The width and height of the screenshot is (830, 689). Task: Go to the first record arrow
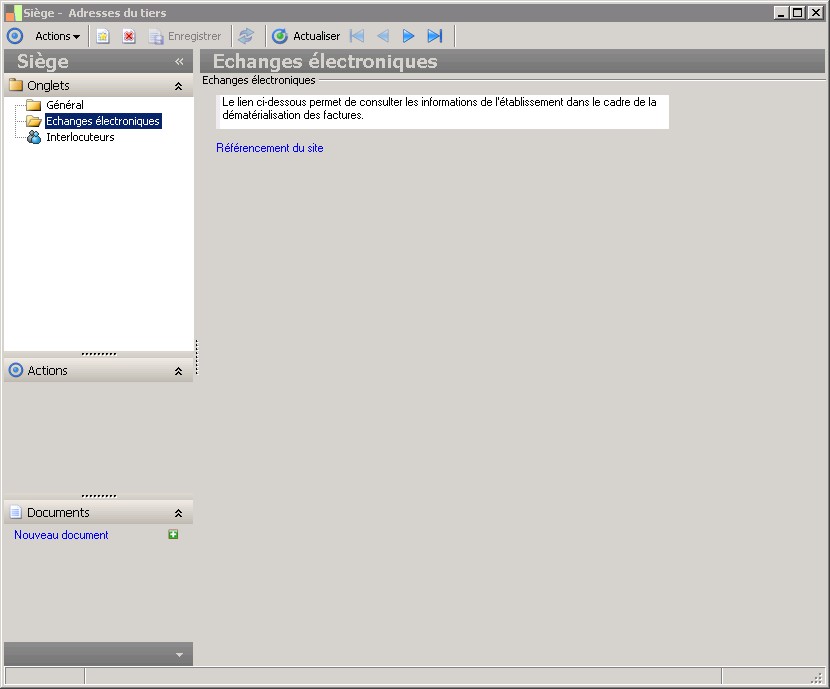[357, 36]
